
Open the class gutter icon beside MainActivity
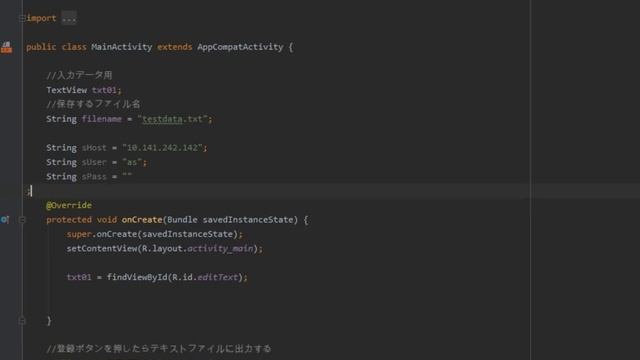(6, 47)
